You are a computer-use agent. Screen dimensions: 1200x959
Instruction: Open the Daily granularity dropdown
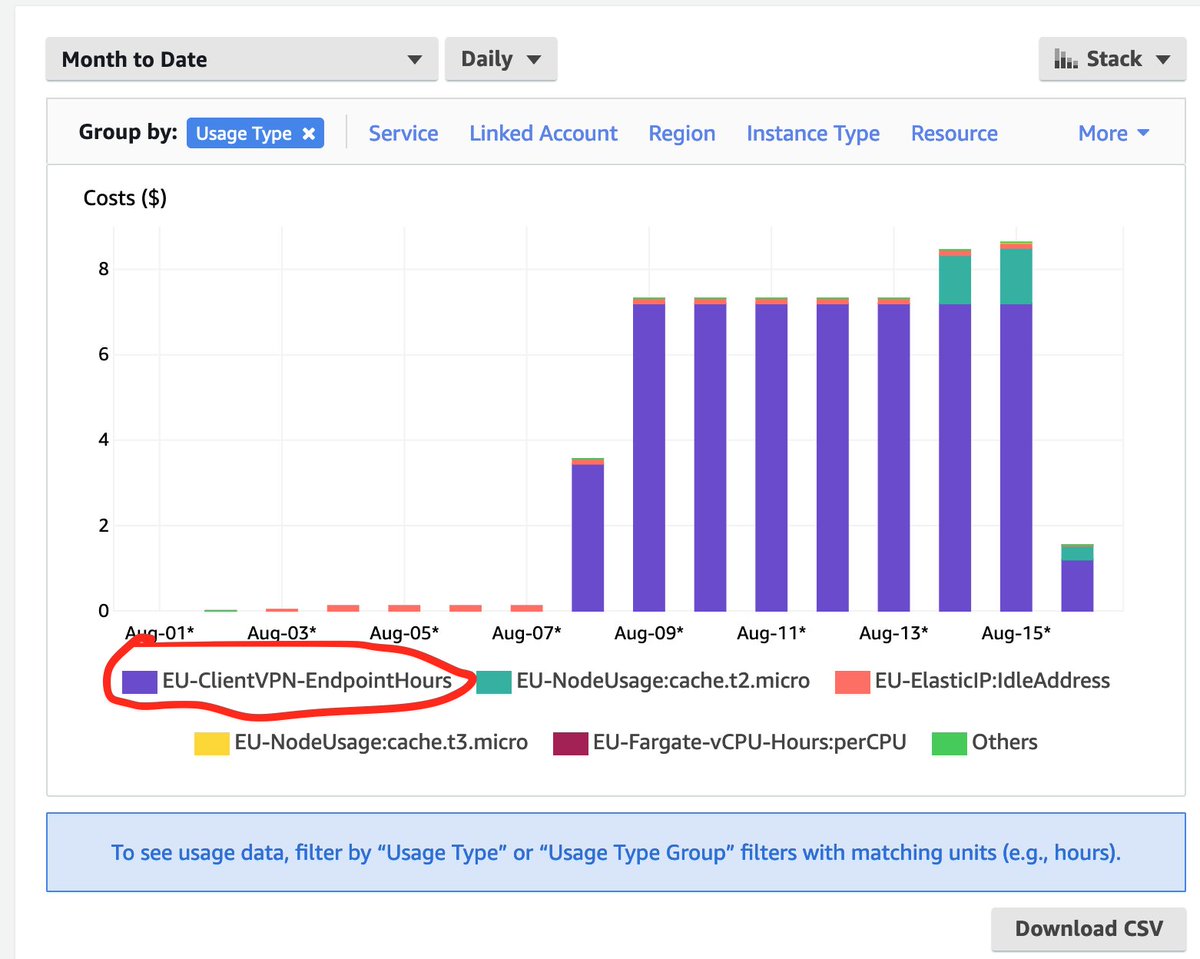tap(501, 59)
